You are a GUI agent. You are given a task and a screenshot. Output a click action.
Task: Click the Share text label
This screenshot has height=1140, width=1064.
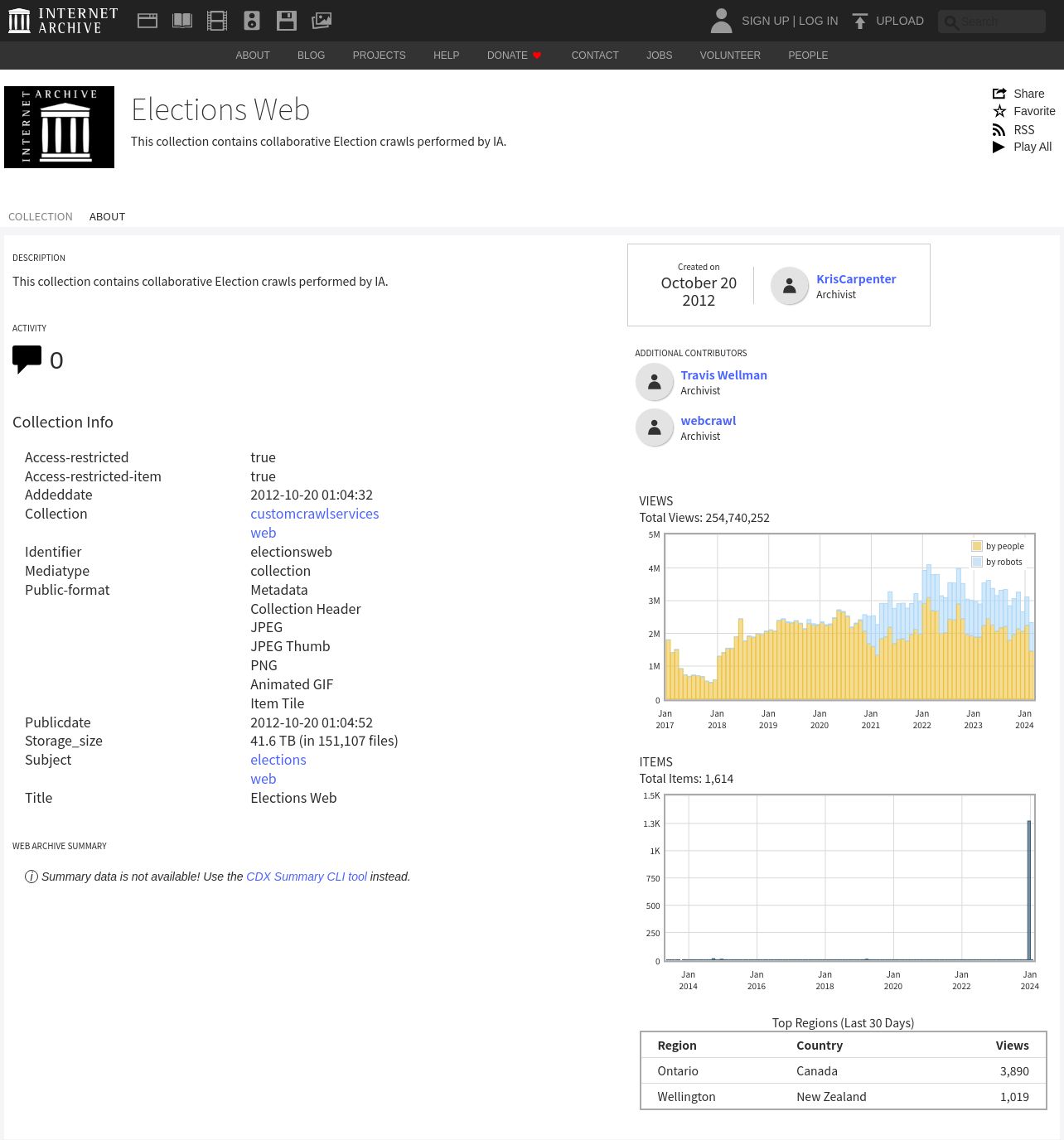pos(1028,94)
